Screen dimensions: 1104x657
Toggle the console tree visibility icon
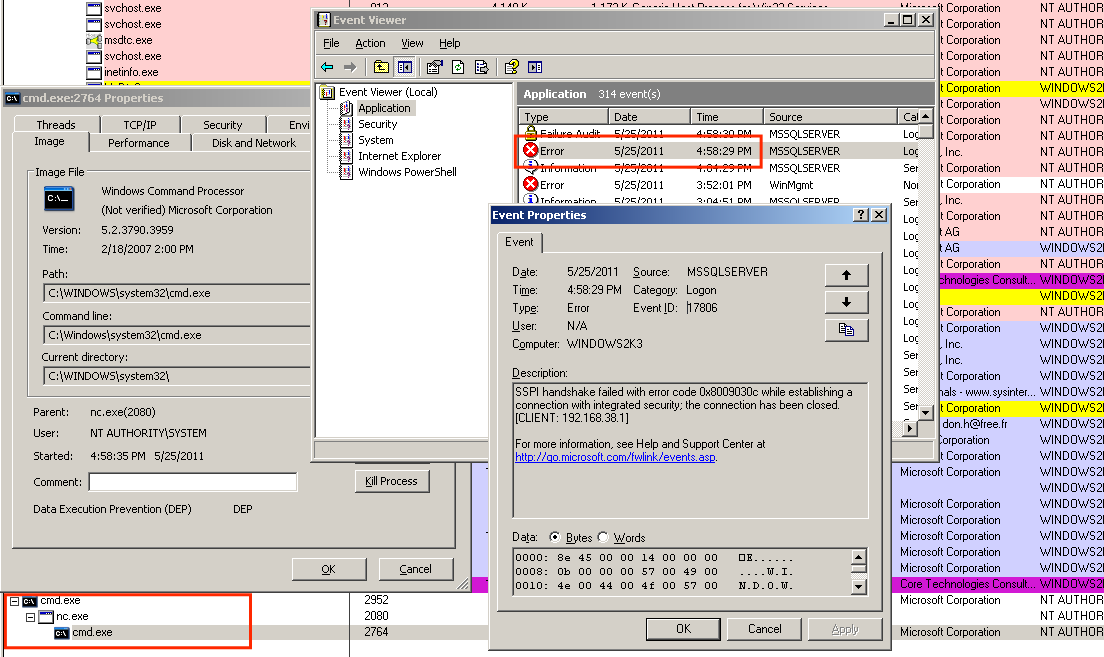click(x=405, y=66)
